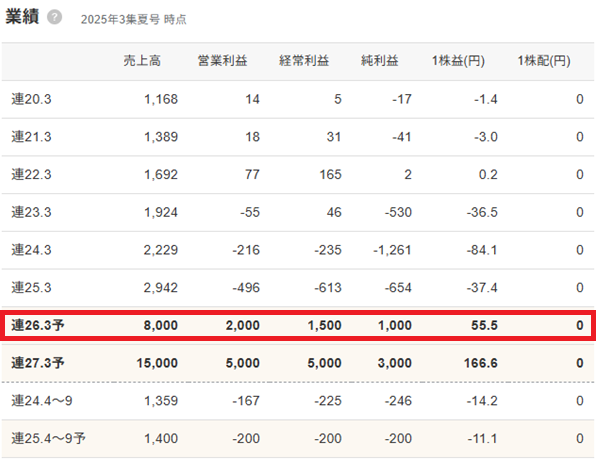Click the 1株益(円) column header
Screen dimensions: 597x459
(458, 61)
